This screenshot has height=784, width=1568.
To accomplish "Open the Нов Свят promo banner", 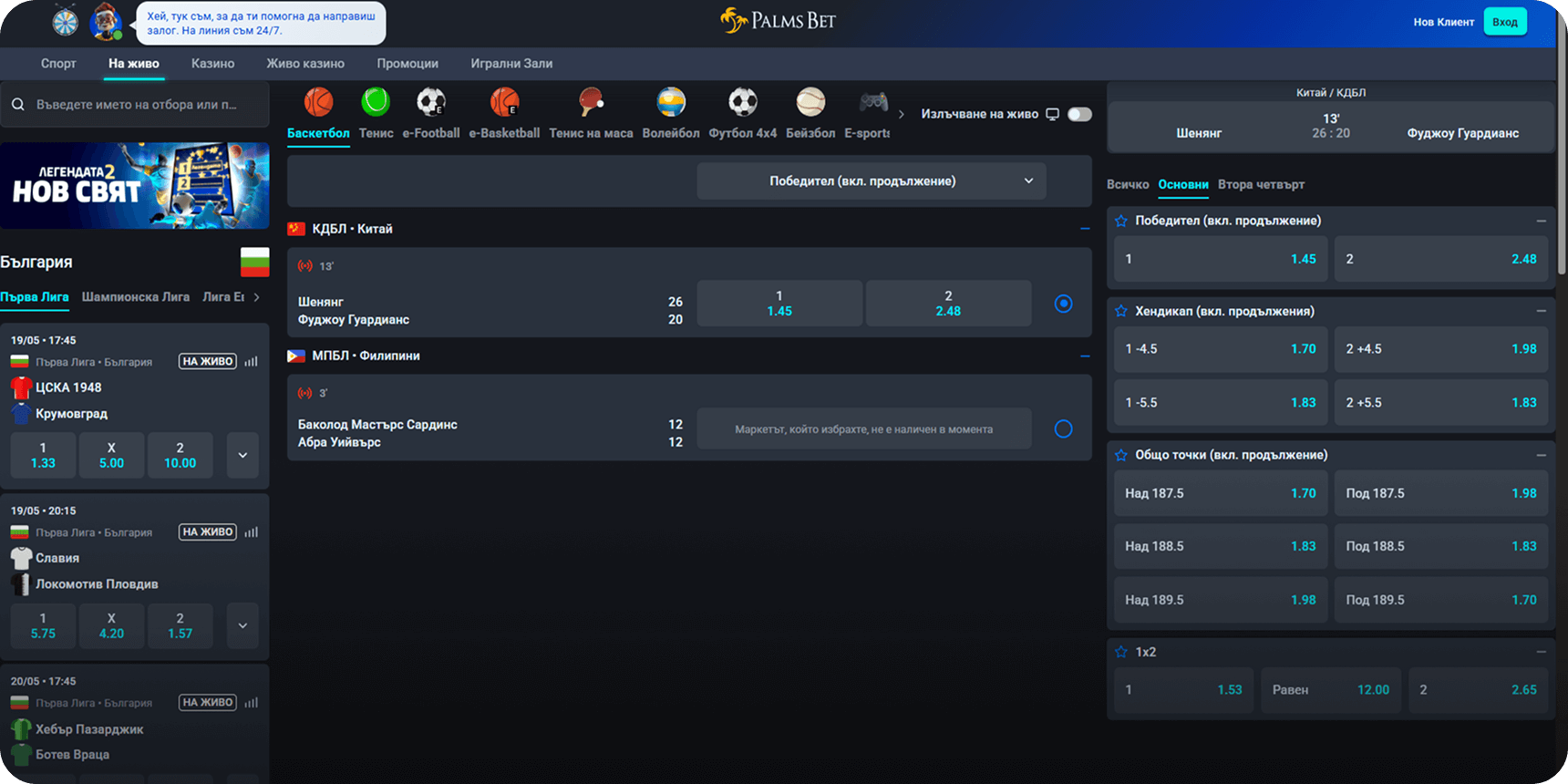I will click(135, 185).
